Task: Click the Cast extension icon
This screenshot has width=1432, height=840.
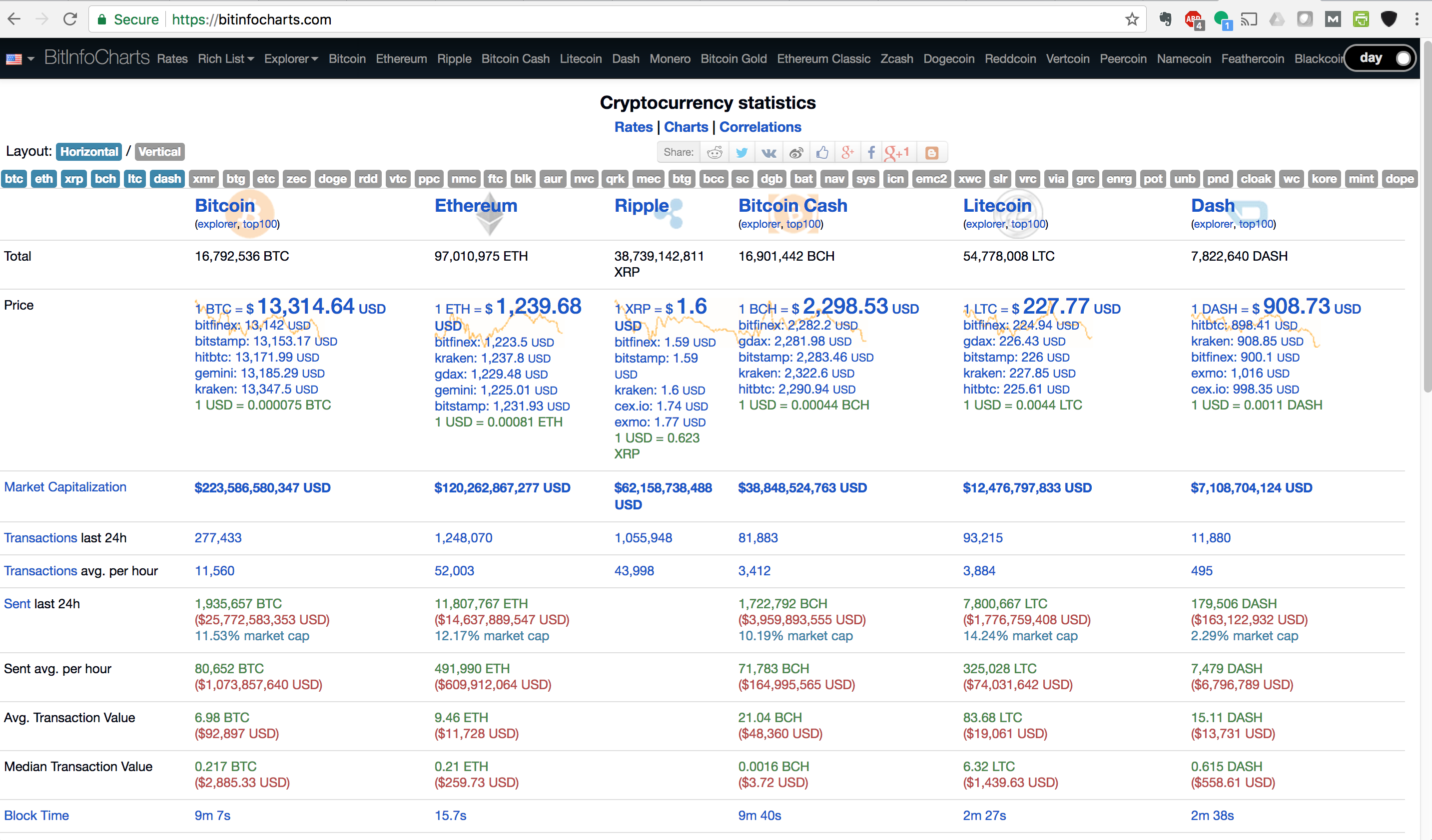Action: pyautogui.click(x=1249, y=19)
